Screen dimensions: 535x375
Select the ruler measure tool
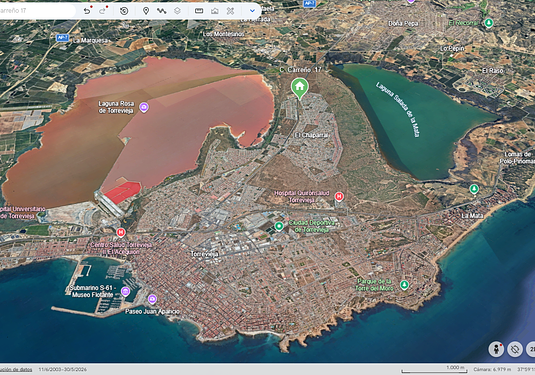tap(199, 11)
